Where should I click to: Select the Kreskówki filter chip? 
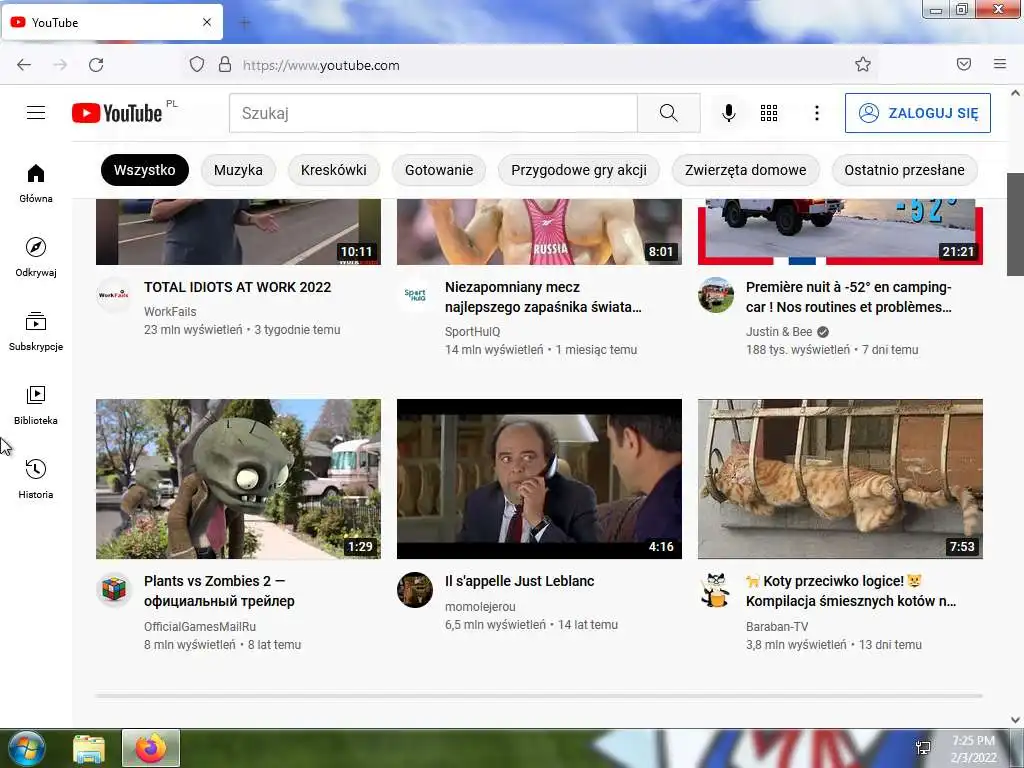[334, 170]
